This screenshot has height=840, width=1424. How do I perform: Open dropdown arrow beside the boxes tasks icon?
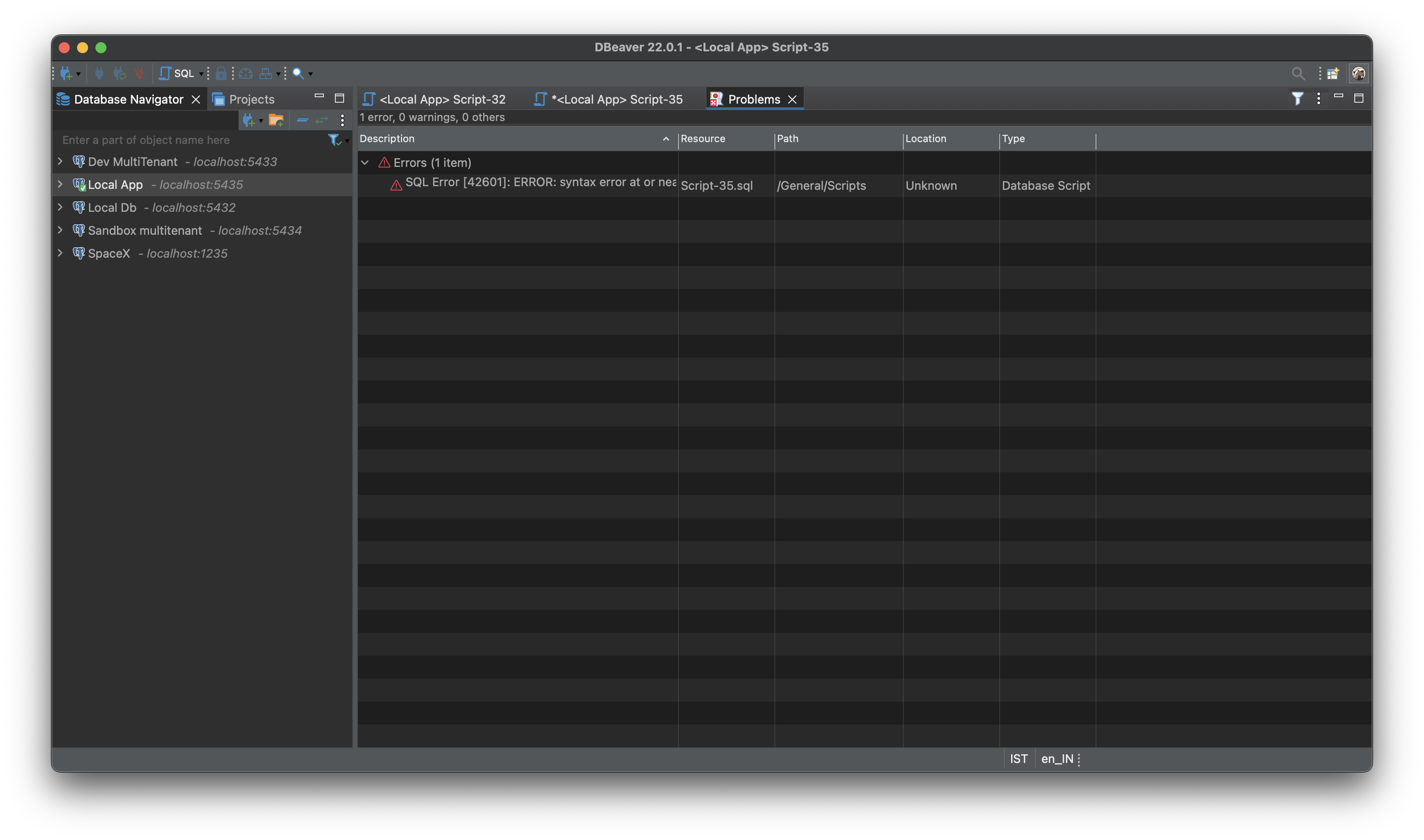point(278,74)
